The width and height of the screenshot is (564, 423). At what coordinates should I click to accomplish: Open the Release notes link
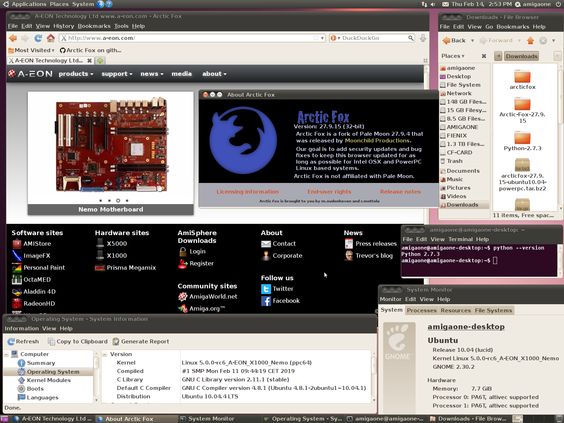point(400,192)
